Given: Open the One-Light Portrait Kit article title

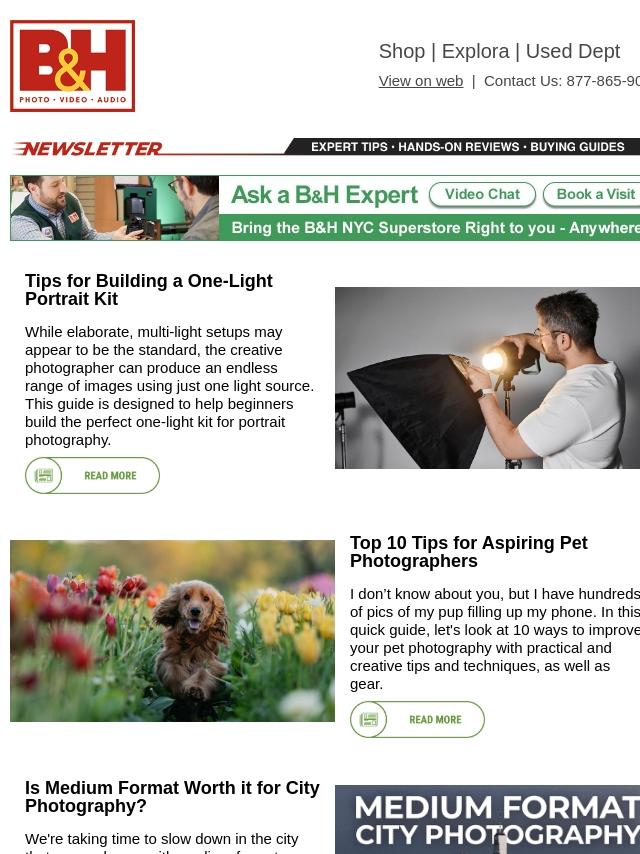Looking at the screenshot, I should (x=149, y=290).
